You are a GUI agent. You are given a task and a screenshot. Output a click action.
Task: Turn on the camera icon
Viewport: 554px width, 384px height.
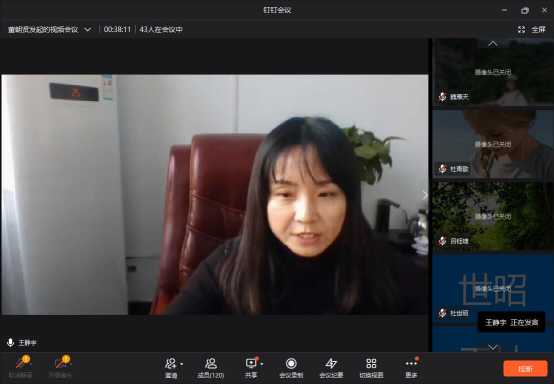tap(60, 363)
